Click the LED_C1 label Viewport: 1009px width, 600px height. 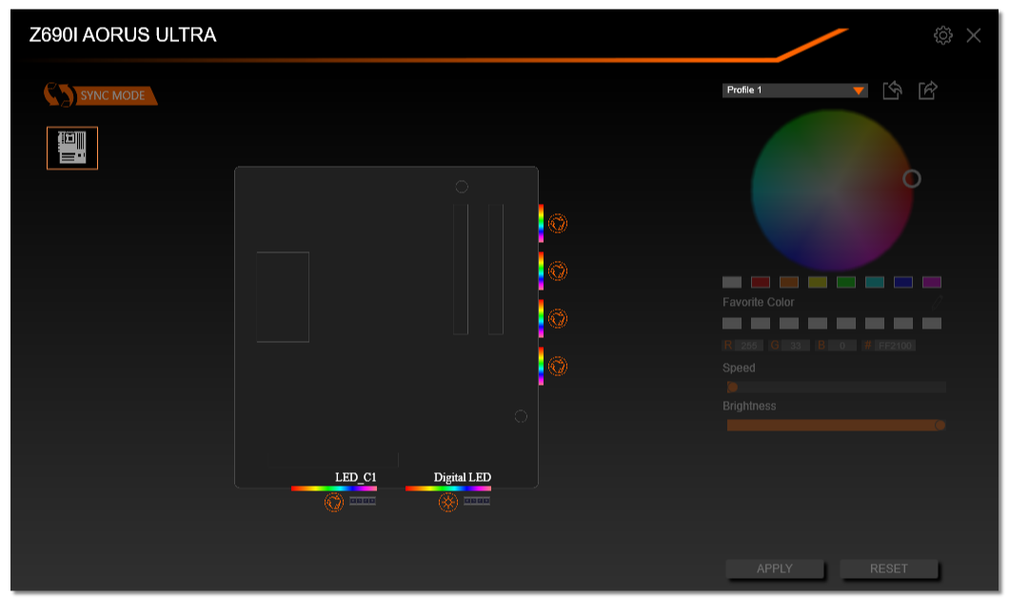click(x=355, y=477)
